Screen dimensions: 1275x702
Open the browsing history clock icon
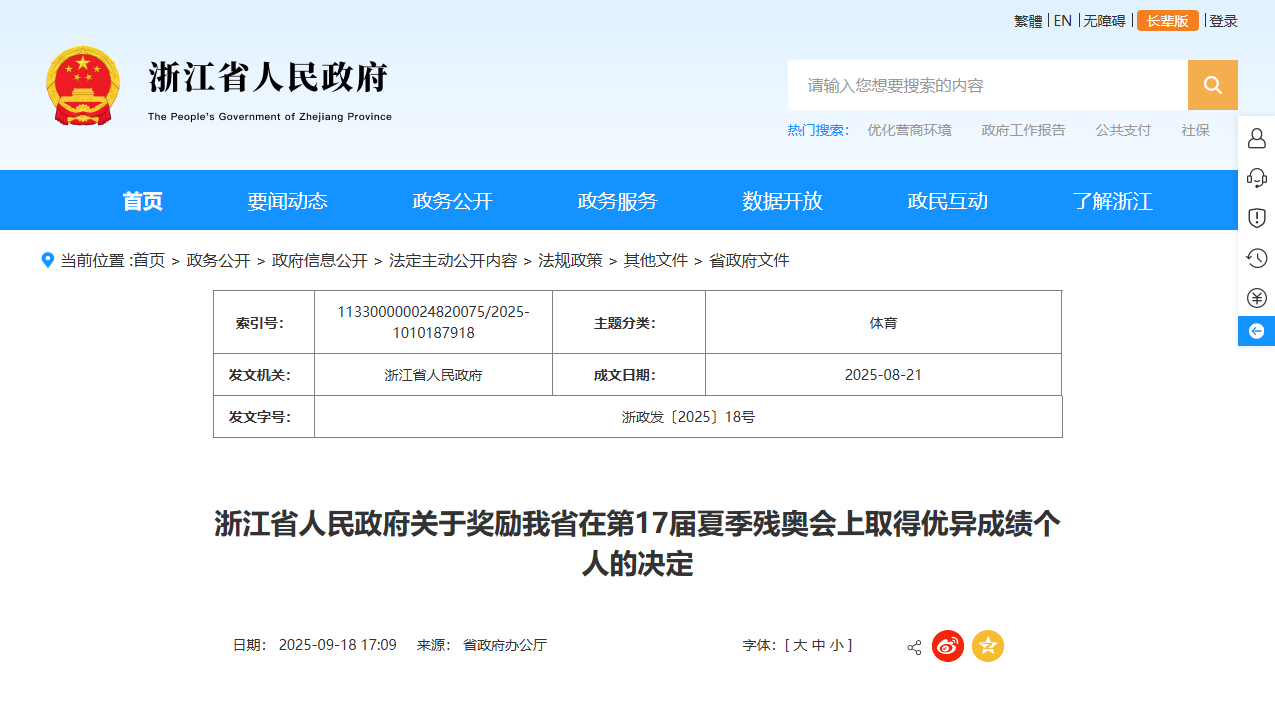pos(1256,258)
